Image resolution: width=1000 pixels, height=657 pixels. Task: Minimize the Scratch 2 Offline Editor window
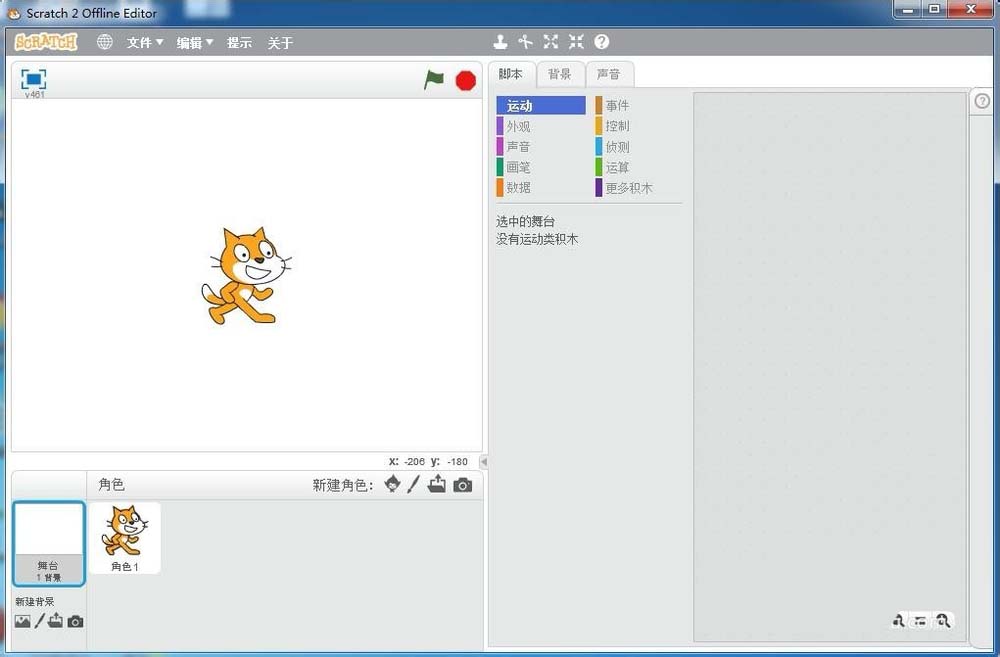908,10
